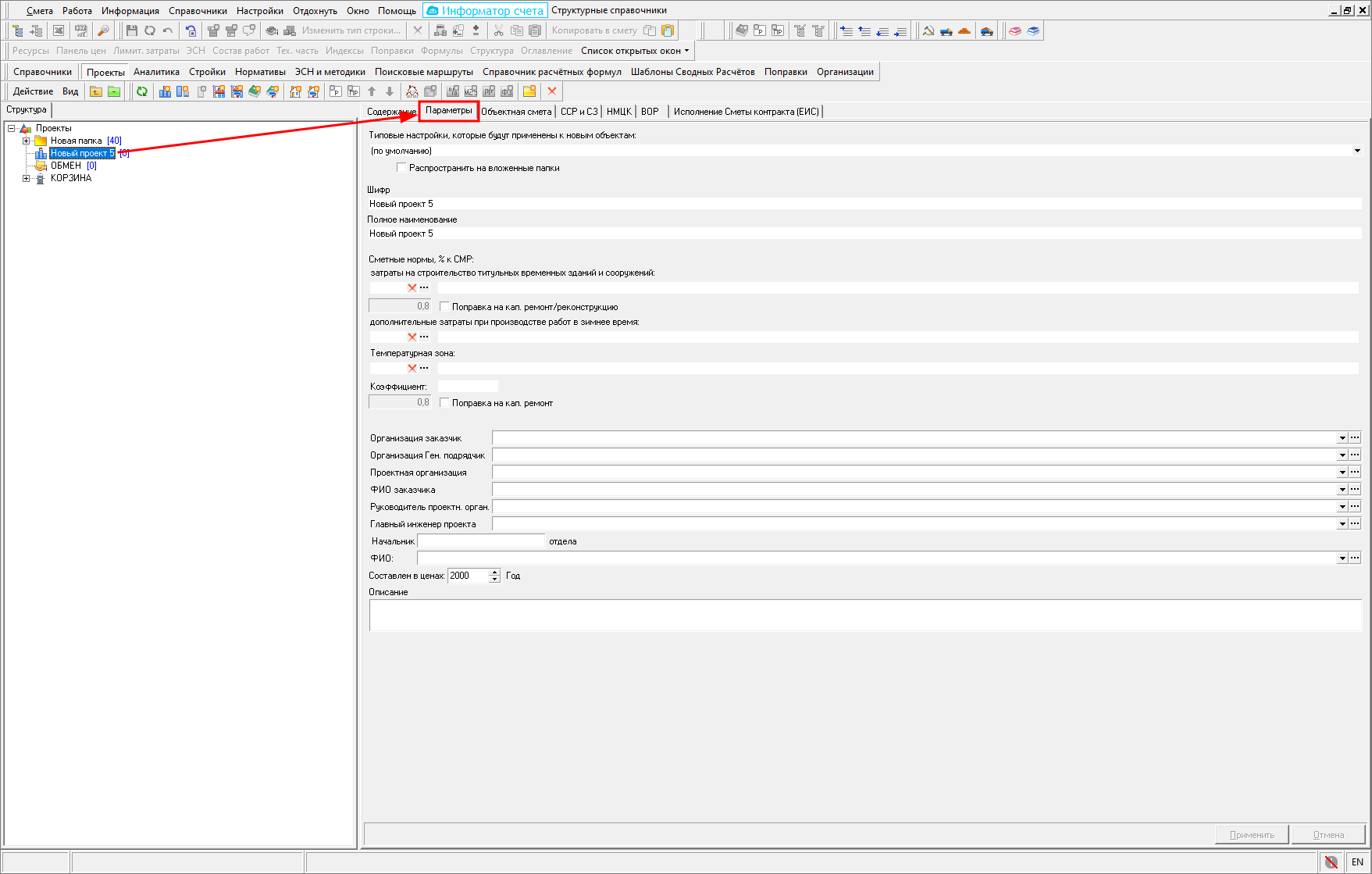Viewport: 1372px width, 874px height.
Task: Click the hammer and sickle labor icon
Action: pyautogui.click(x=928, y=30)
